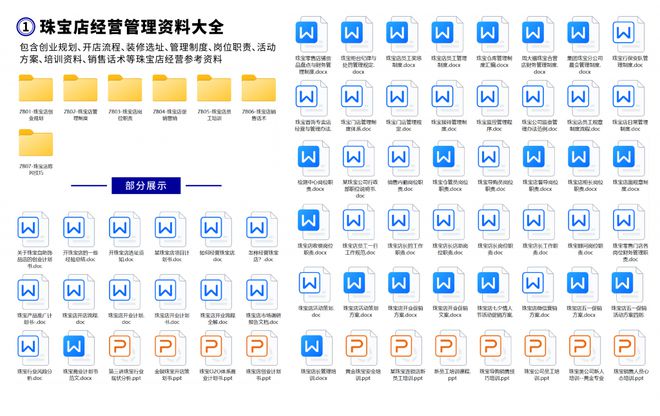Select 珠宝商业计划书范文.docx file
This screenshot has height=416, width=660.
point(78,349)
